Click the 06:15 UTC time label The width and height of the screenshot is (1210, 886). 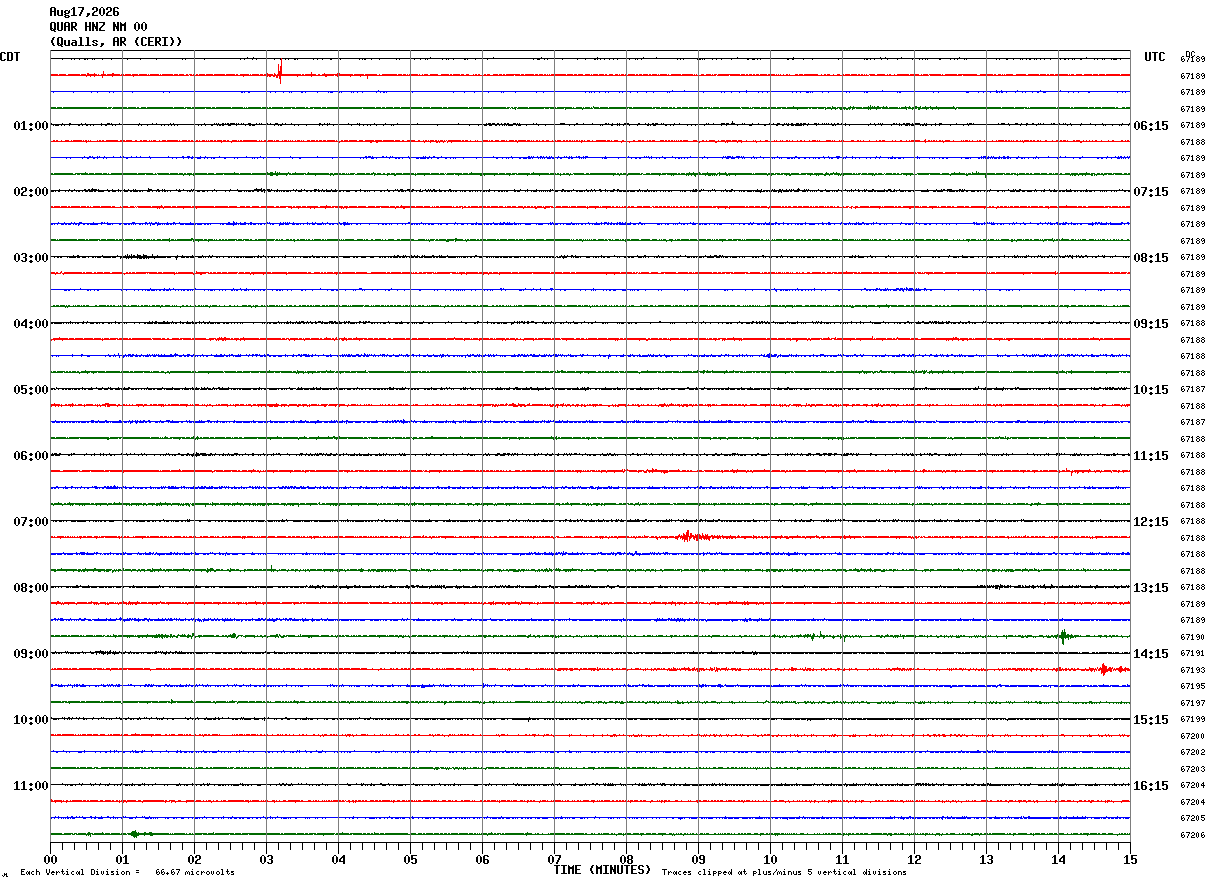1150,126
